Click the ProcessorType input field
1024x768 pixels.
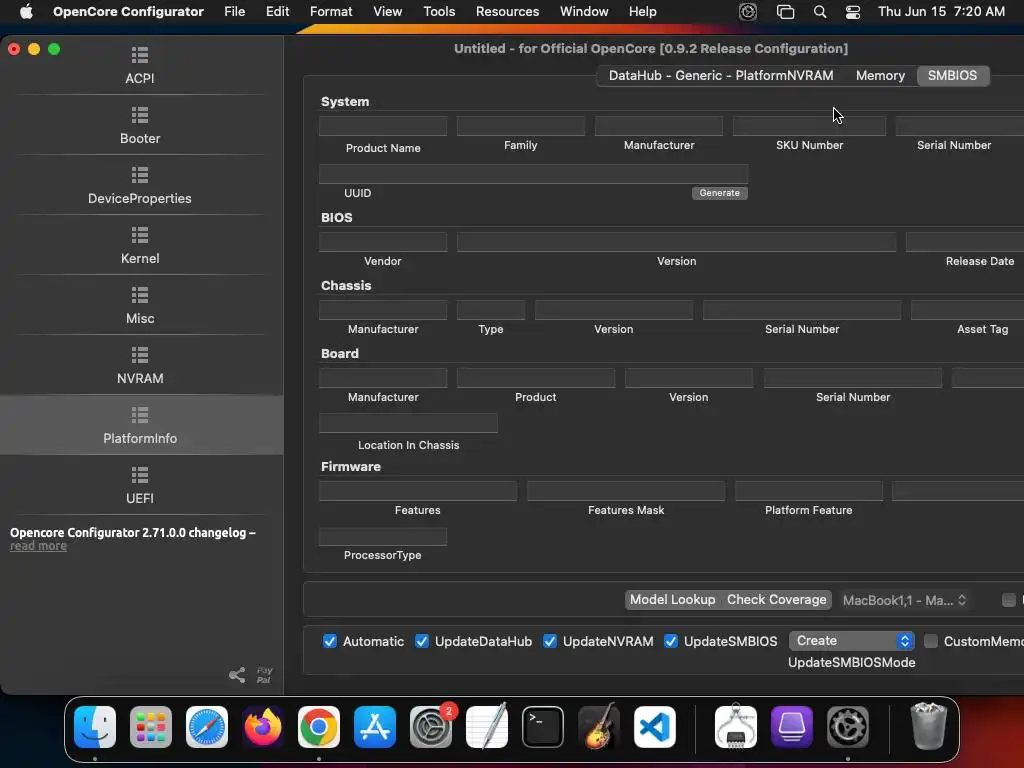point(383,536)
